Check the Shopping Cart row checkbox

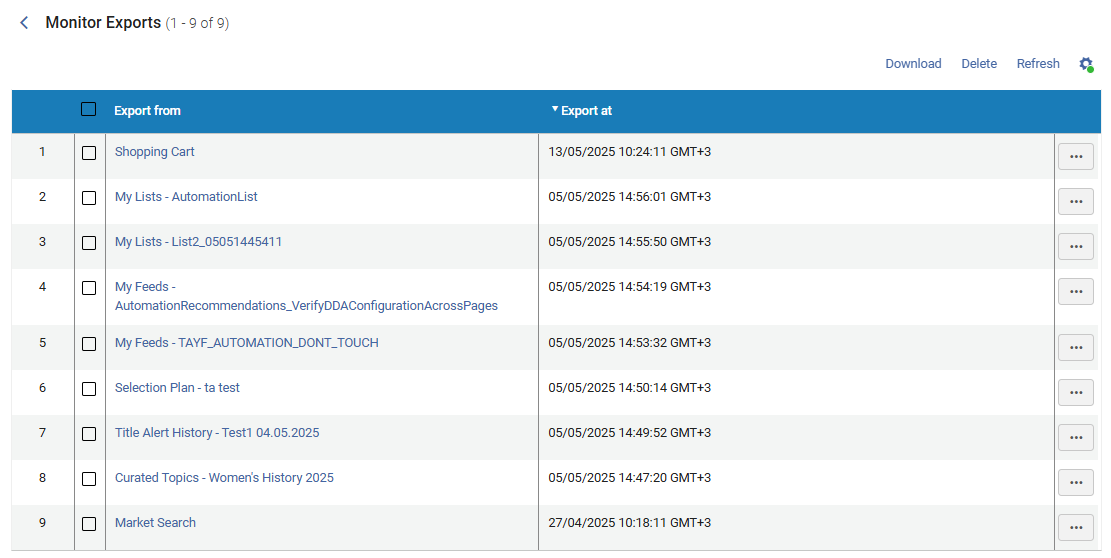pos(89,153)
